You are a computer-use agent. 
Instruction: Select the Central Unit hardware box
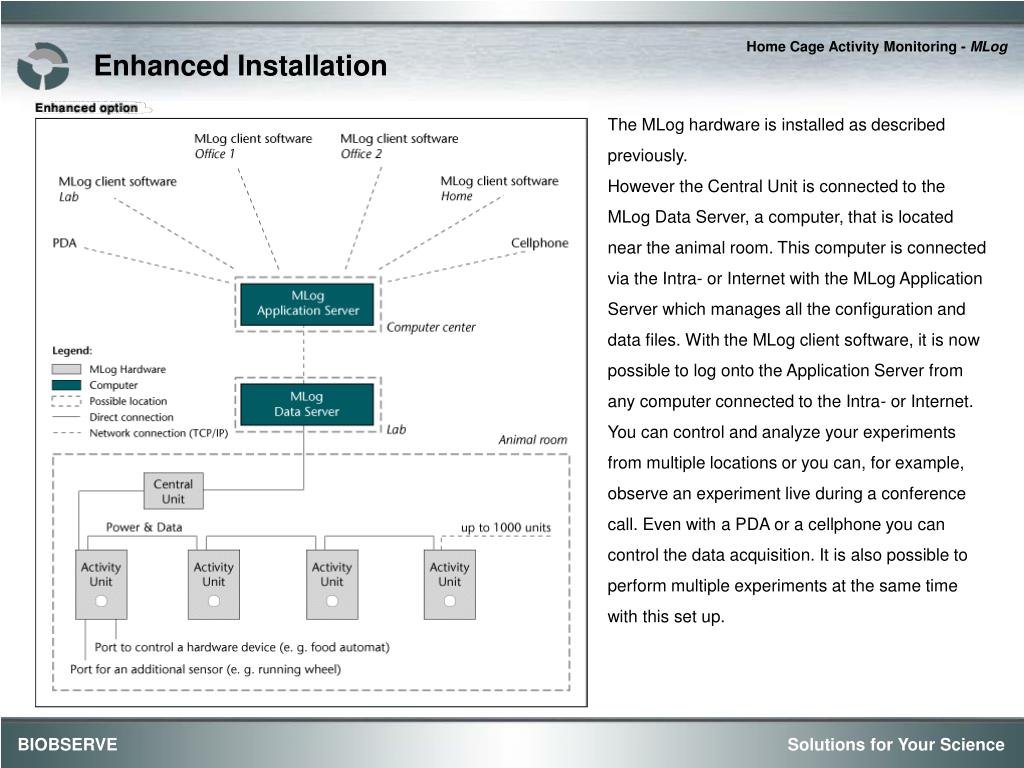(173, 491)
